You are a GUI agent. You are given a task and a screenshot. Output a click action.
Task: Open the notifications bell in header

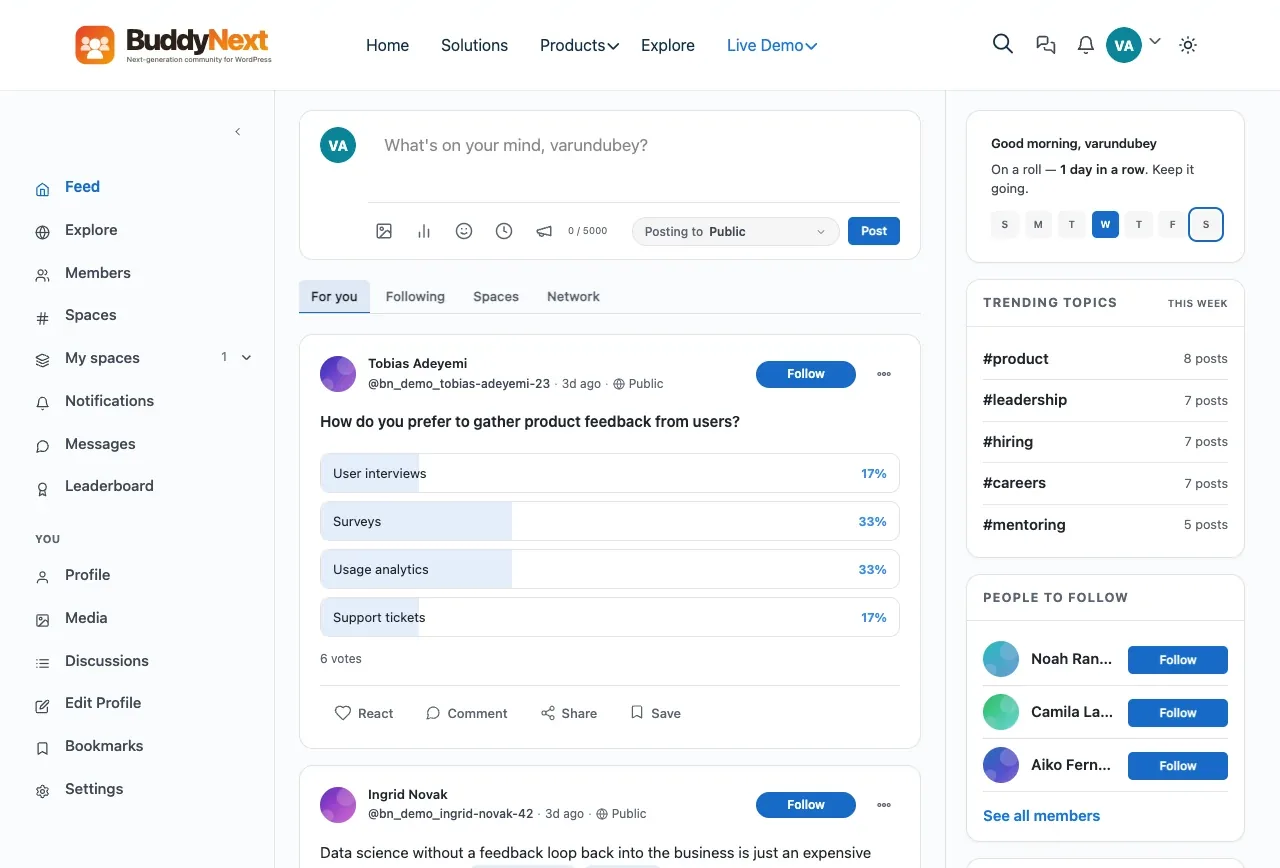[1086, 45]
